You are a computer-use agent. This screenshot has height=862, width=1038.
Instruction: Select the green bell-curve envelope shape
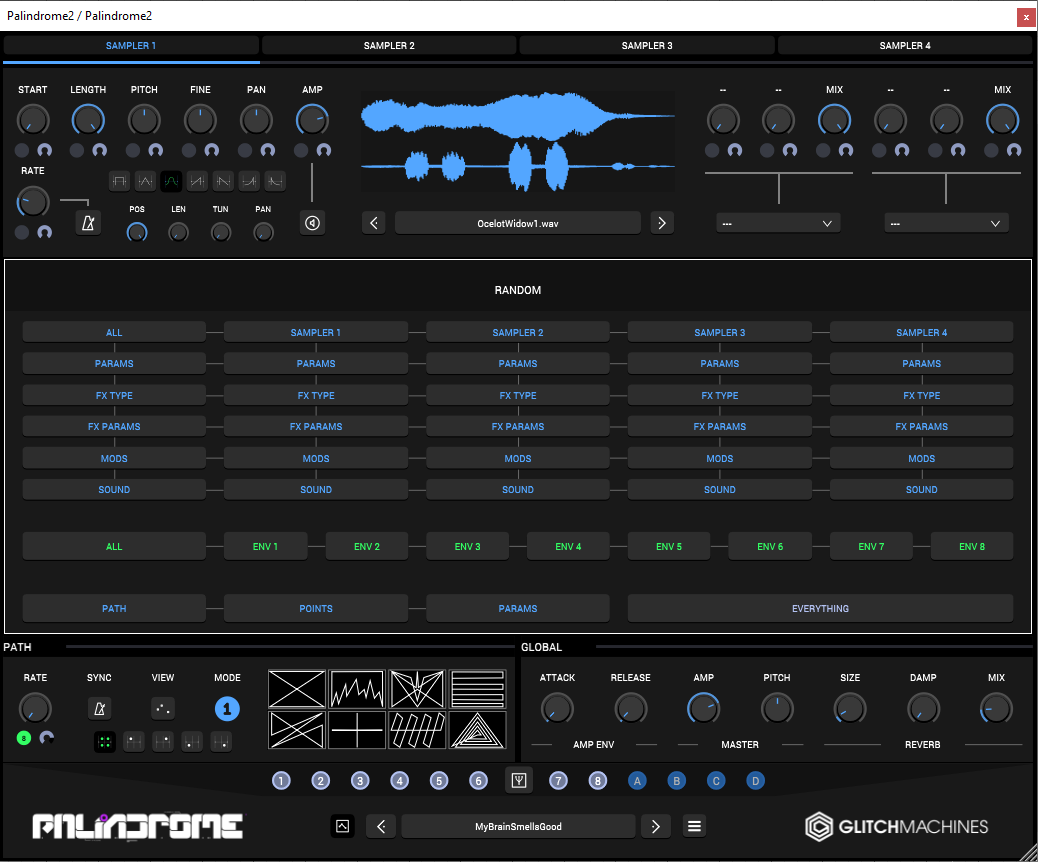tap(171, 181)
